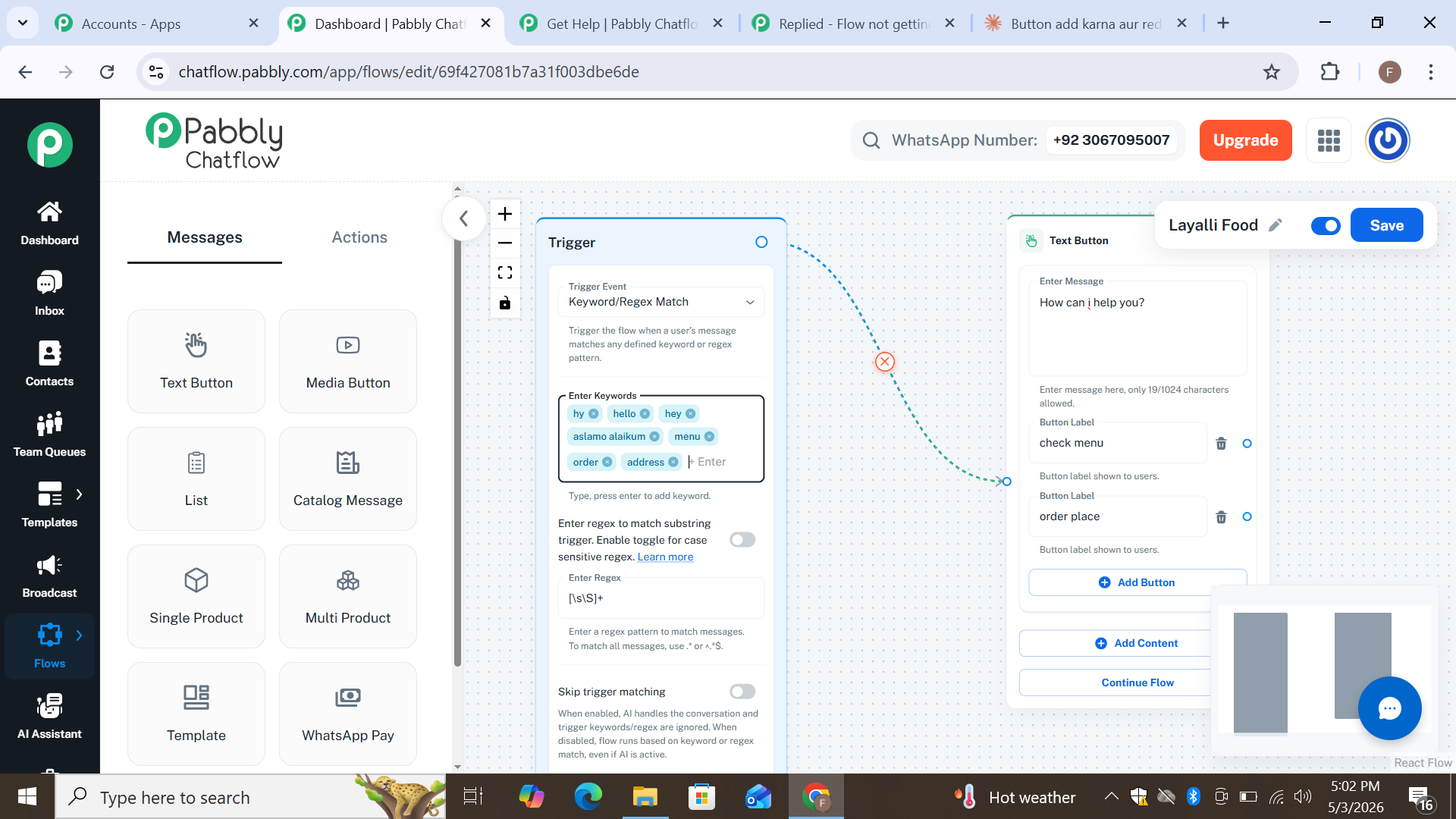
Task: Remove the address keyword chip
Action: coord(673,462)
